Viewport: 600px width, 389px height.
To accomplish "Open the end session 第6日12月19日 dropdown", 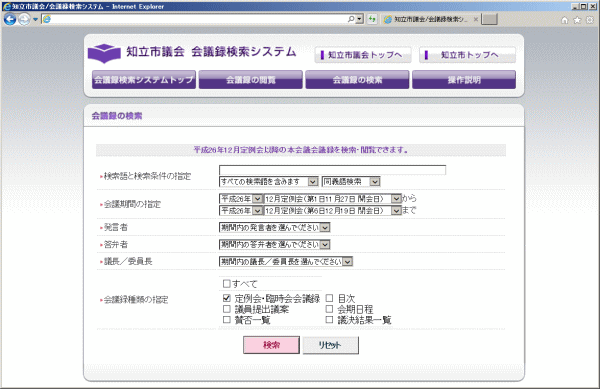I will click(x=333, y=211).
